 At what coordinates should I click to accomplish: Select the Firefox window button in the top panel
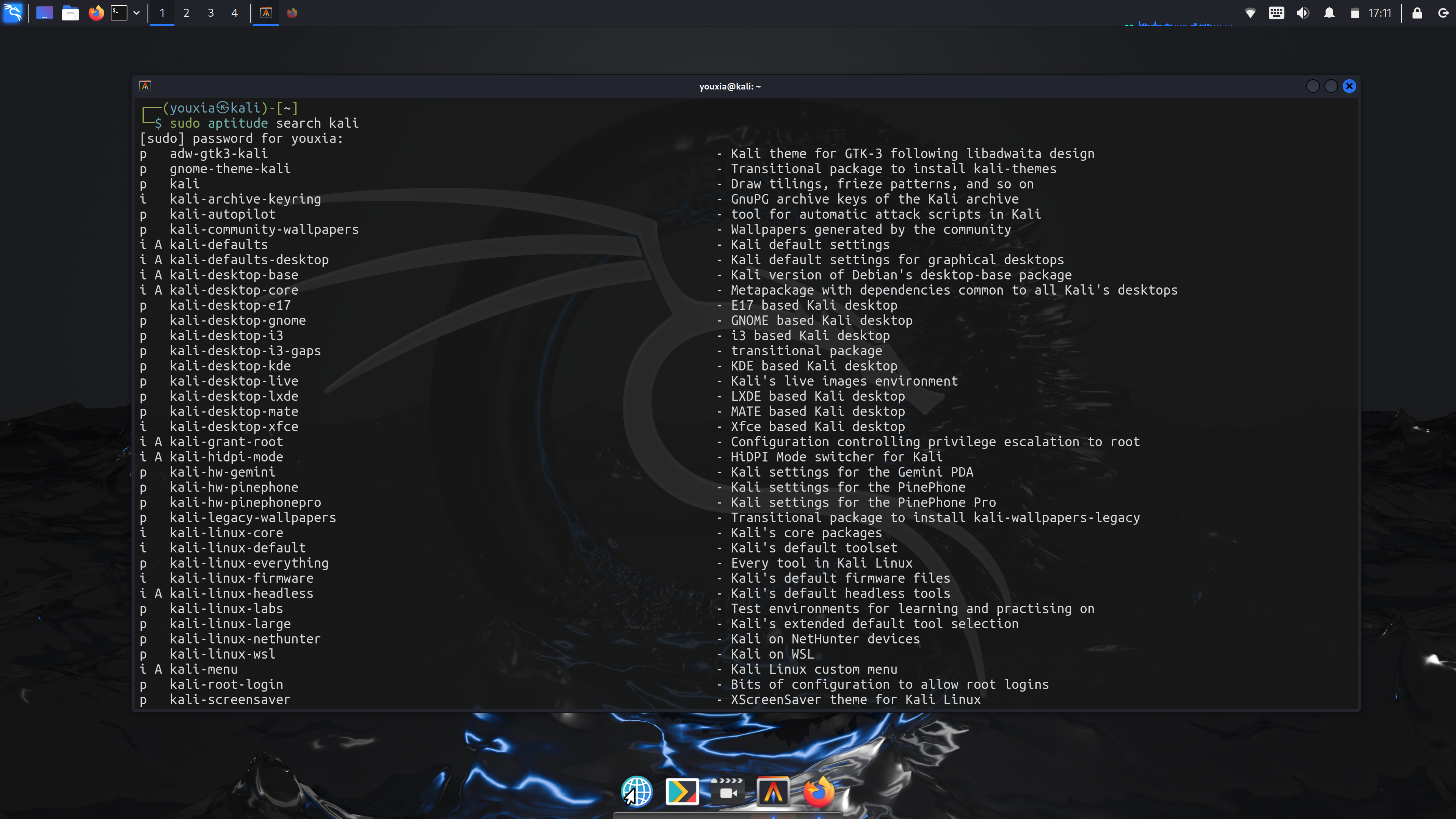click(x=292, y=13)
